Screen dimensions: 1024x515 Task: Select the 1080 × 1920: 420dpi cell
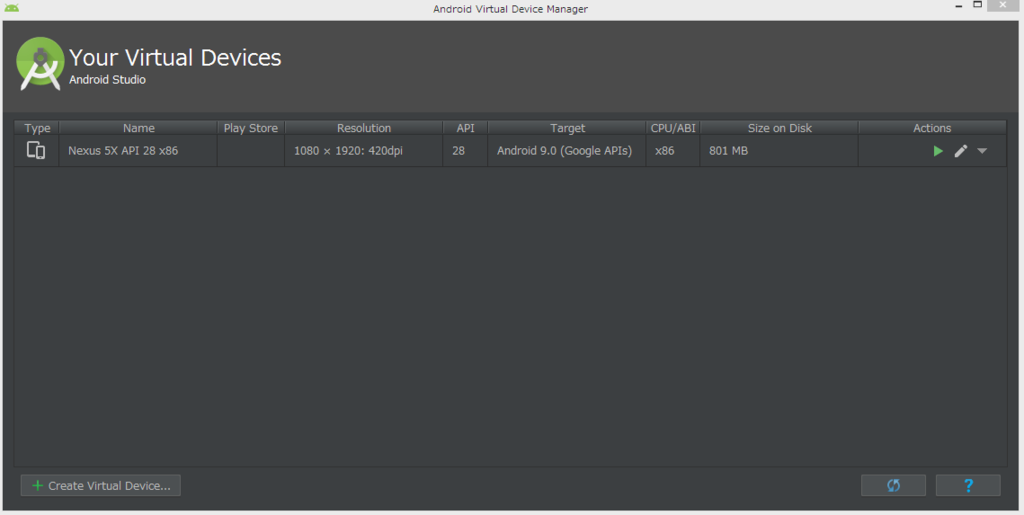coord(364,151)
